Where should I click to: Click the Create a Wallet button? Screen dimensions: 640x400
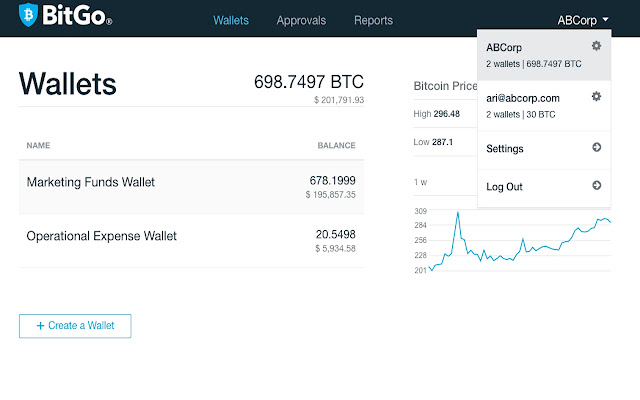click(x=75, y=326)
